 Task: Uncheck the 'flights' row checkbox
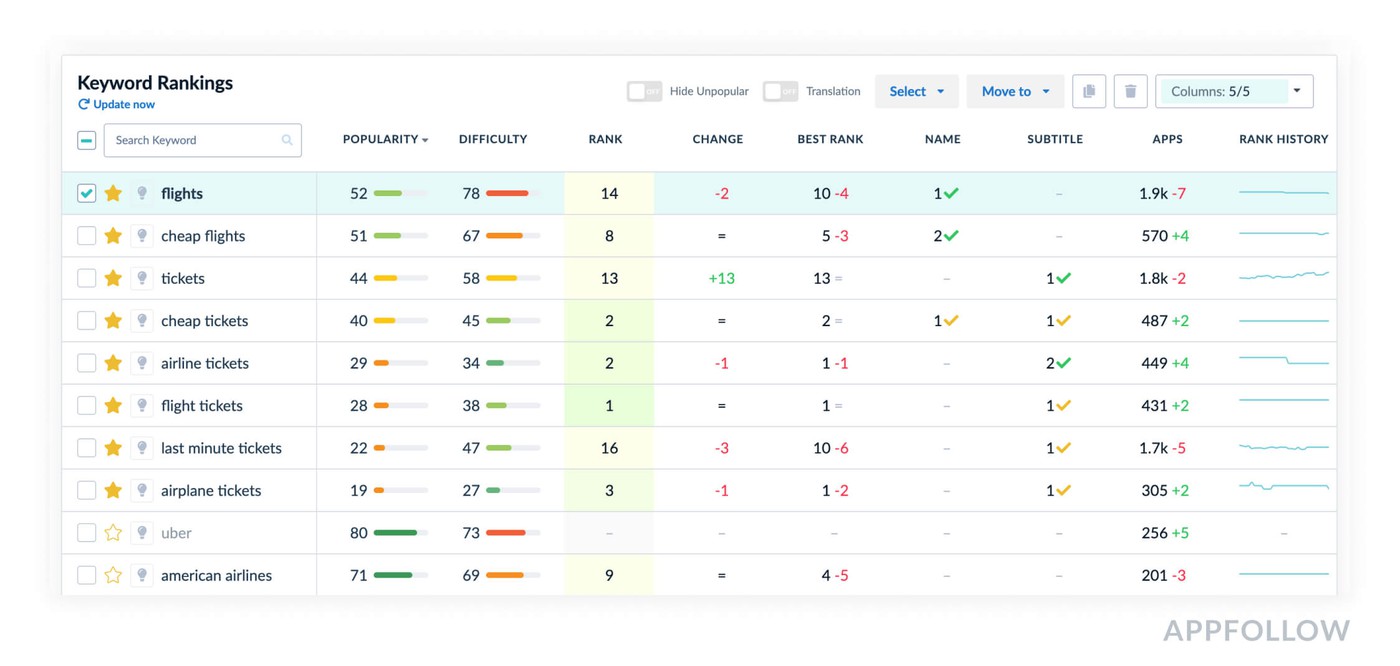(87, 193)
